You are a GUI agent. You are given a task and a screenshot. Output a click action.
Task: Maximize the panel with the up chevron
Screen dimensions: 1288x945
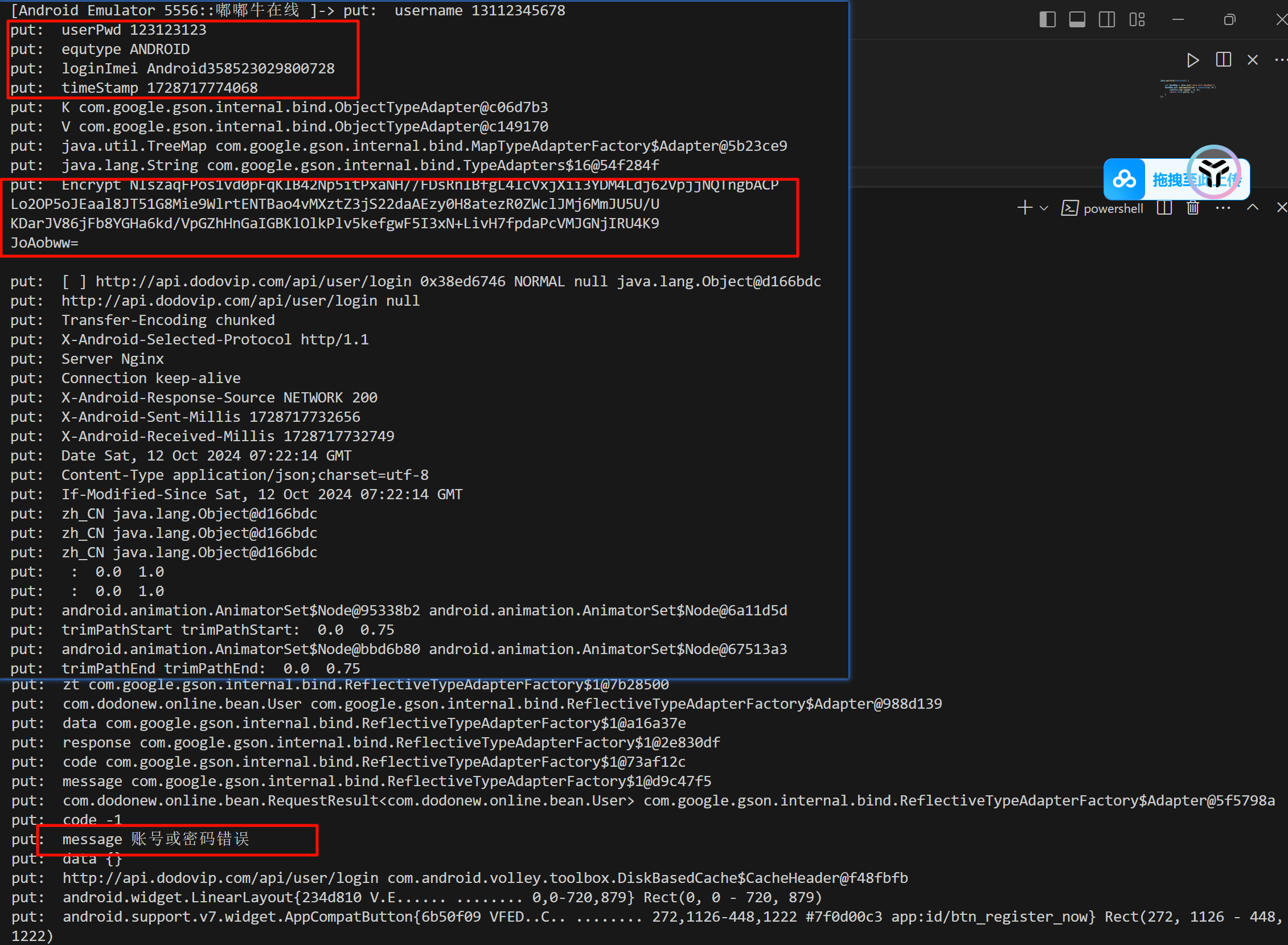1253,208
